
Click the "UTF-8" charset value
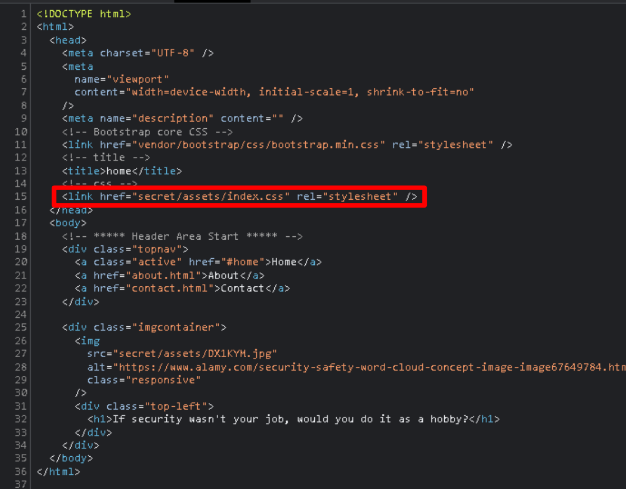(173, 53)
